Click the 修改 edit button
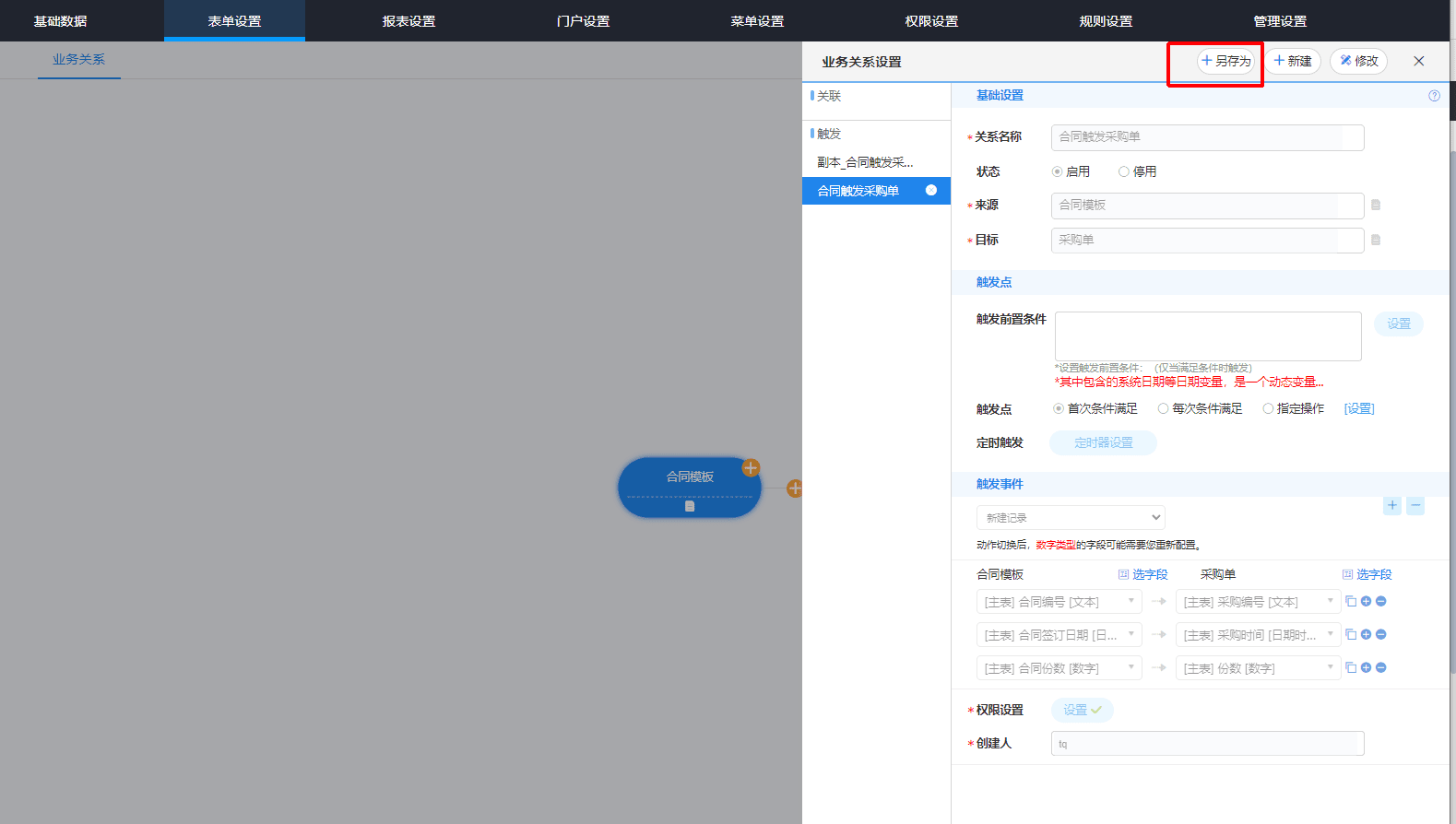Image resolution: width=1456 pixels, height=824 pixels. coord(1359,61)
